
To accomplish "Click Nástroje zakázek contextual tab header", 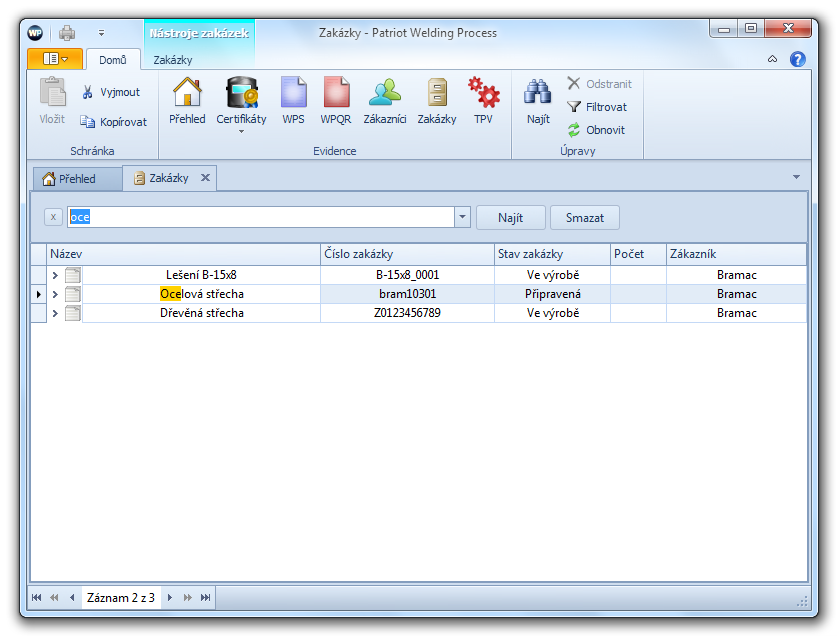I will coord(199,33).
